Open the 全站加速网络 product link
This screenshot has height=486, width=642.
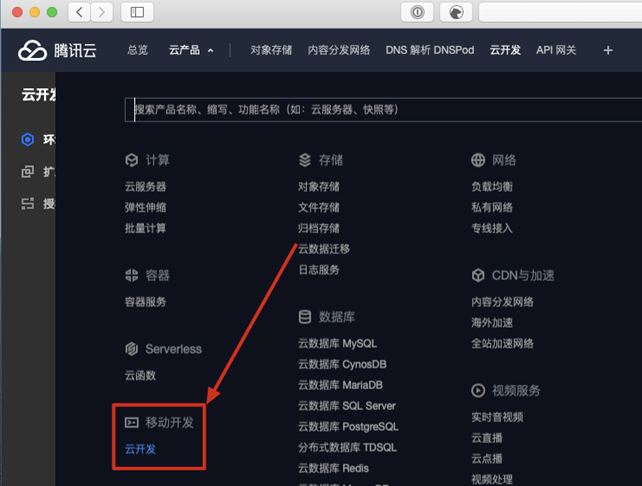click(502, 344)
